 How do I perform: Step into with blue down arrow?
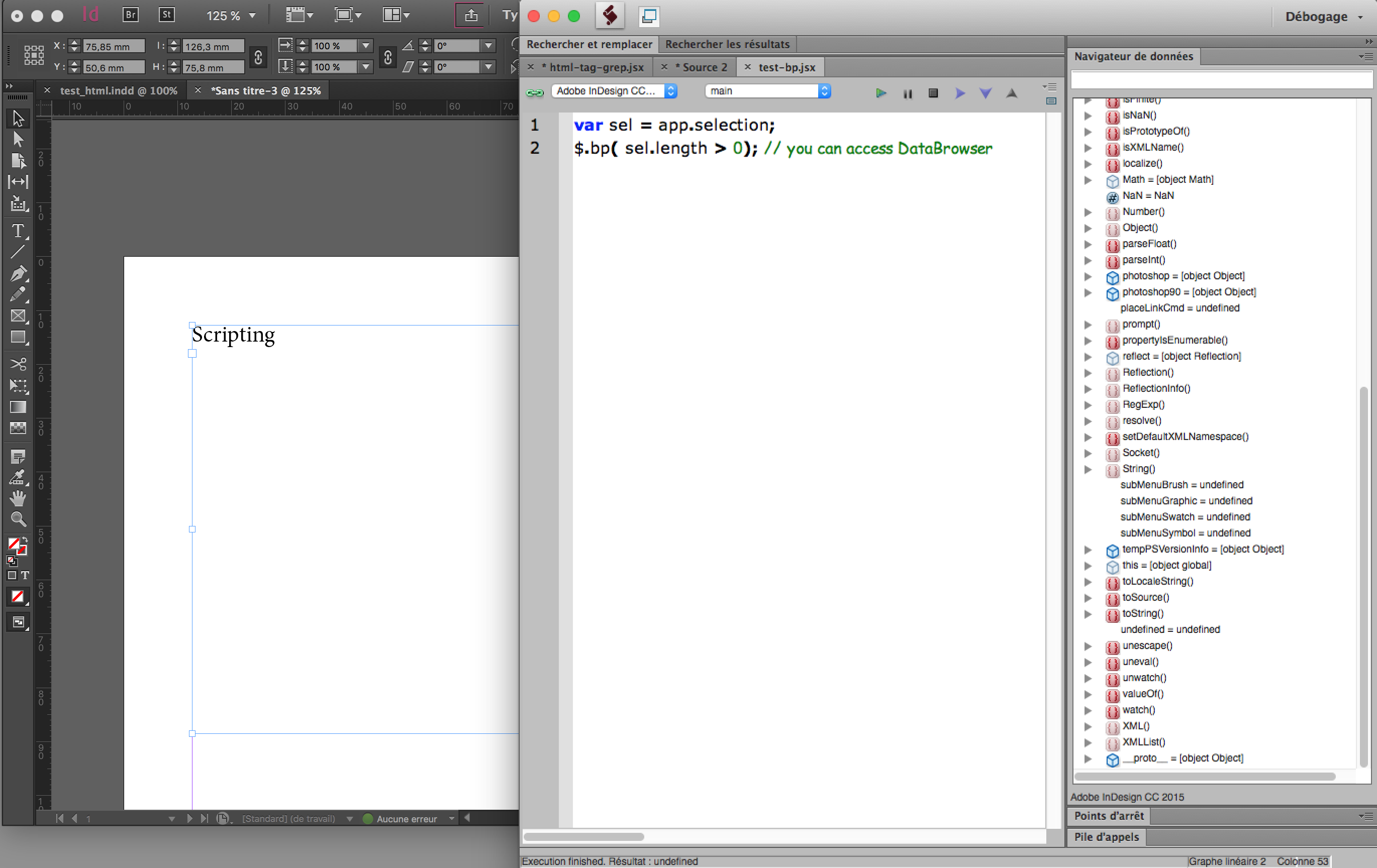point(986,93)
